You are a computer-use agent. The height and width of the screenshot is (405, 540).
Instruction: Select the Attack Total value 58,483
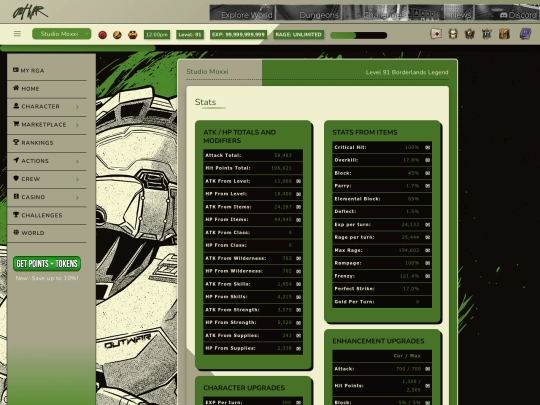[283, 155]
